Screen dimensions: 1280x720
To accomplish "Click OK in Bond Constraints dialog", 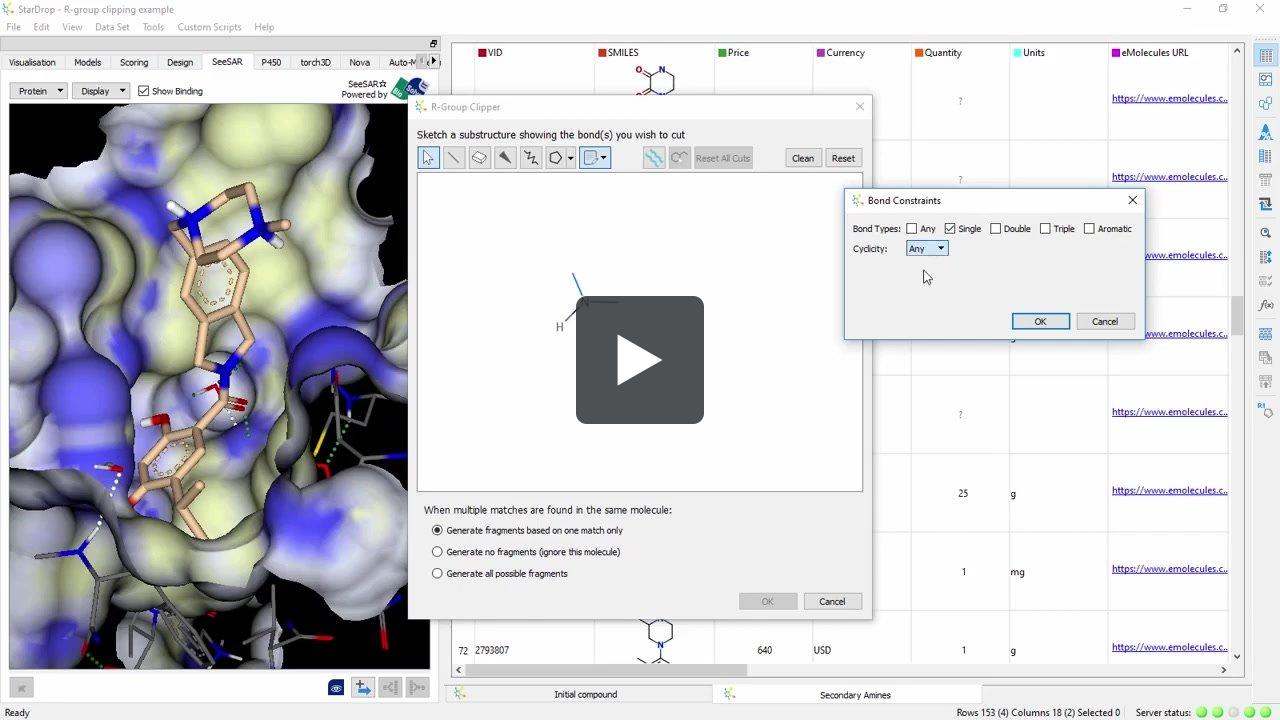I will (x=1040, y=321).
